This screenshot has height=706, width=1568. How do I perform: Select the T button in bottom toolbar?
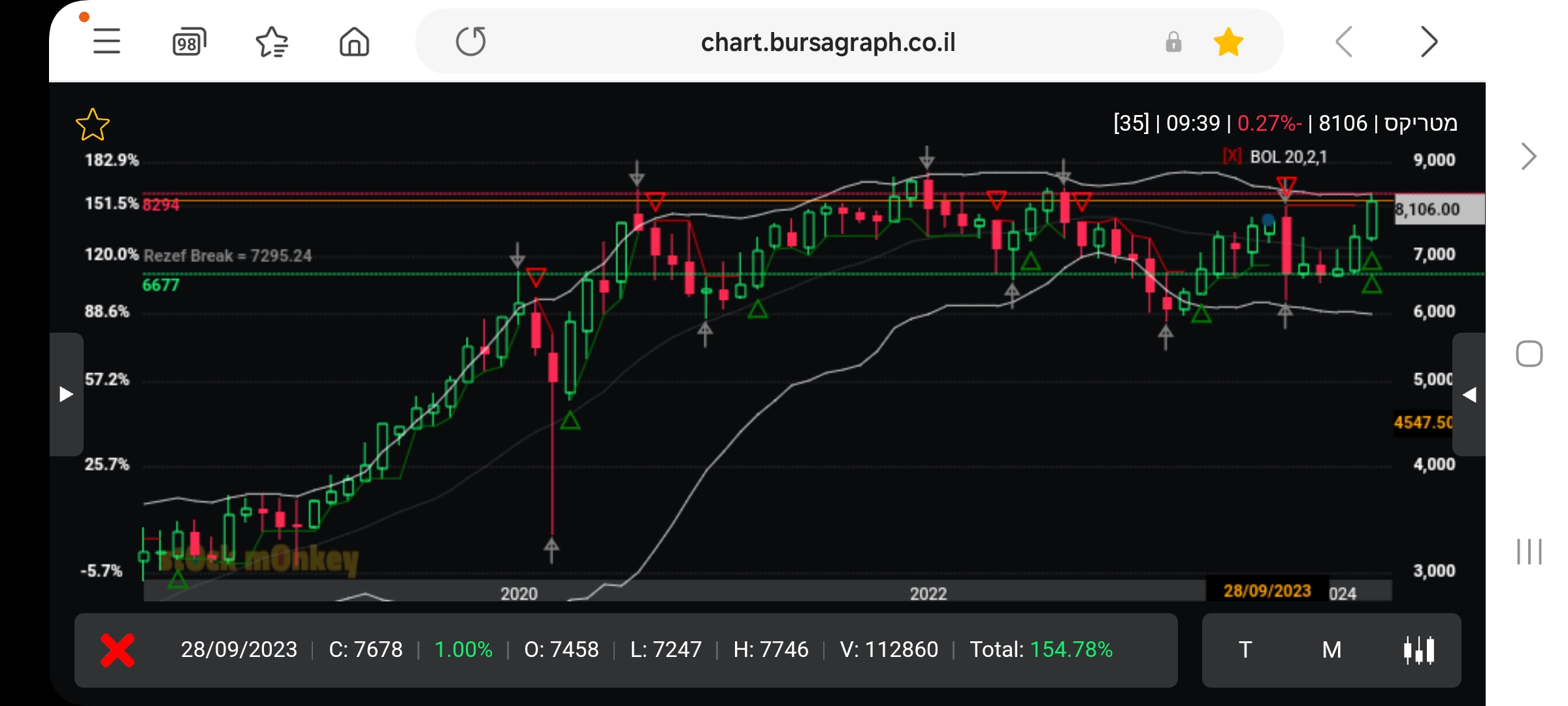pos(1245,650)
